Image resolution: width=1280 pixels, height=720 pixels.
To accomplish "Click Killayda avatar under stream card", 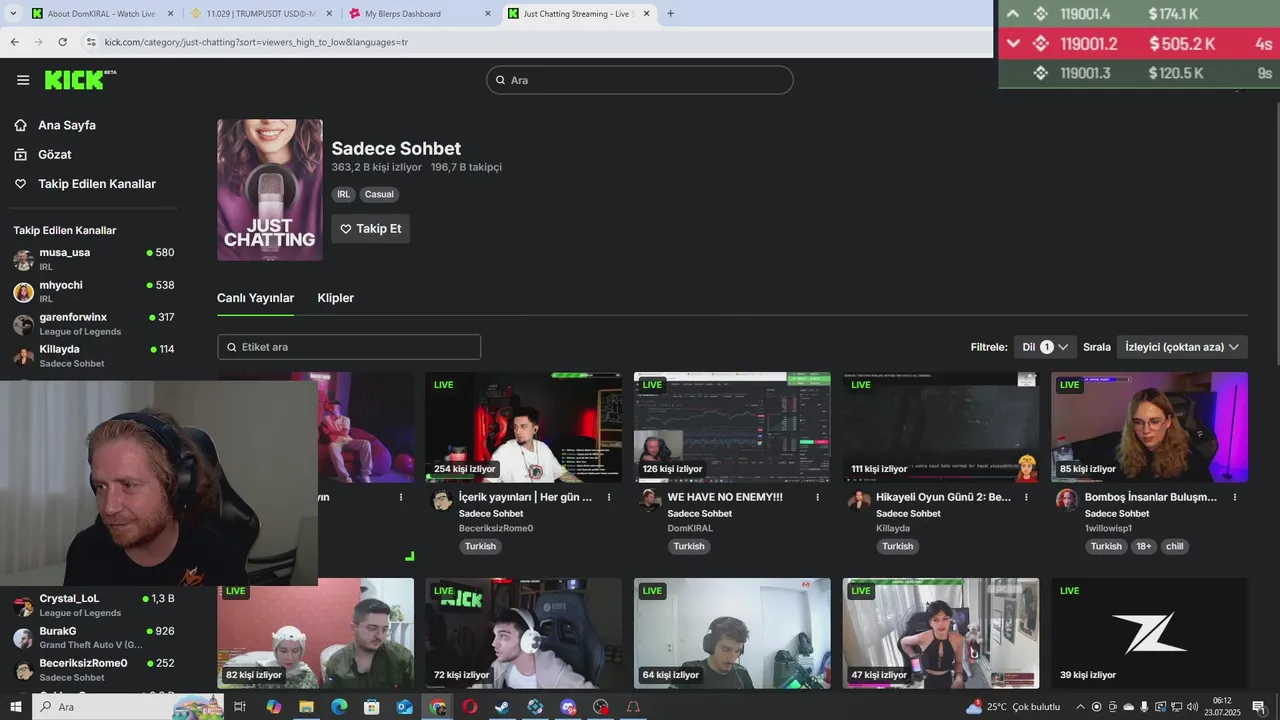I will point(859,500).
